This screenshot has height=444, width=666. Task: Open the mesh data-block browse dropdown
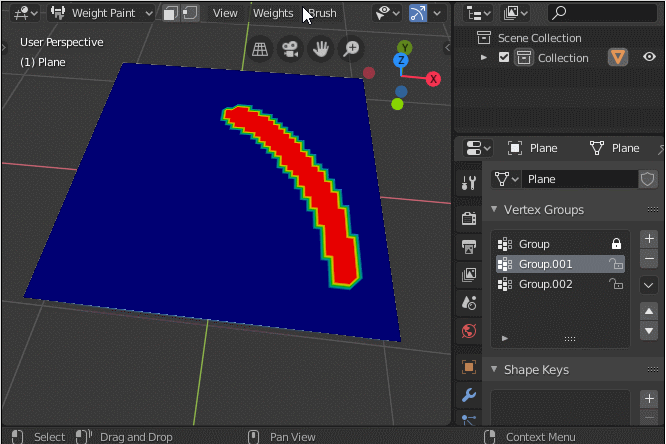coord(506,179)
